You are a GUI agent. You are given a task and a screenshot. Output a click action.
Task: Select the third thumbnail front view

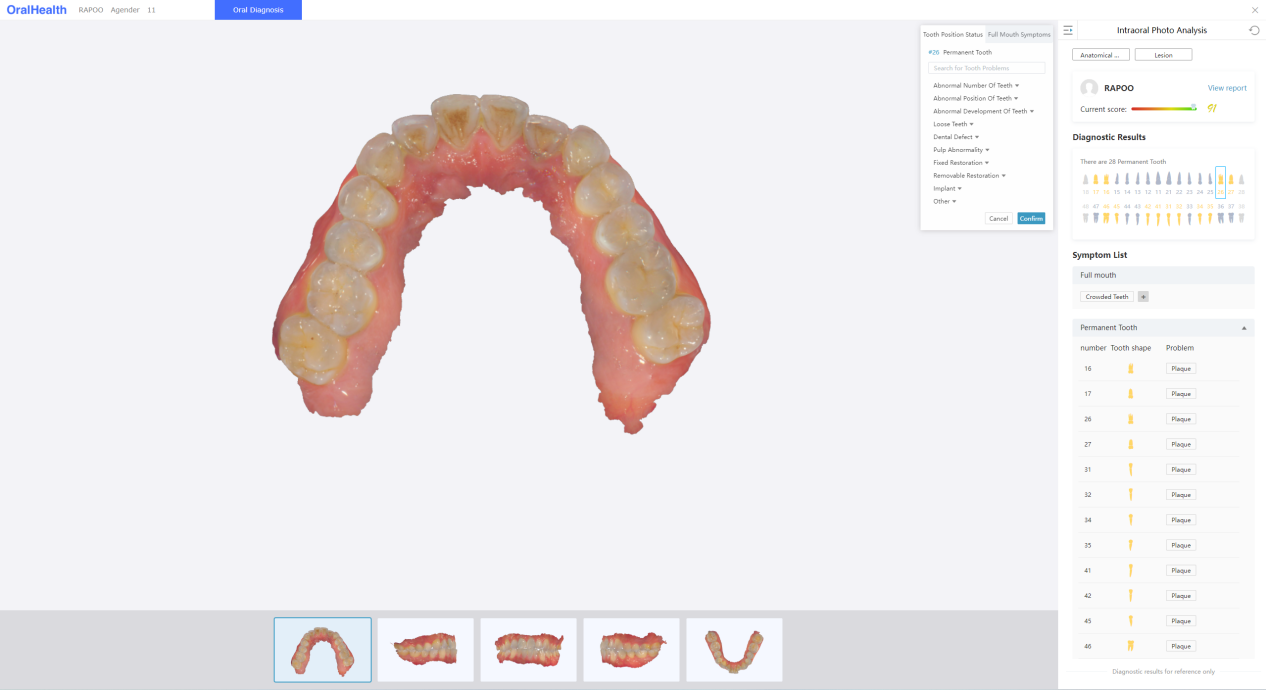pyautogui.click(x=528, y=650)
